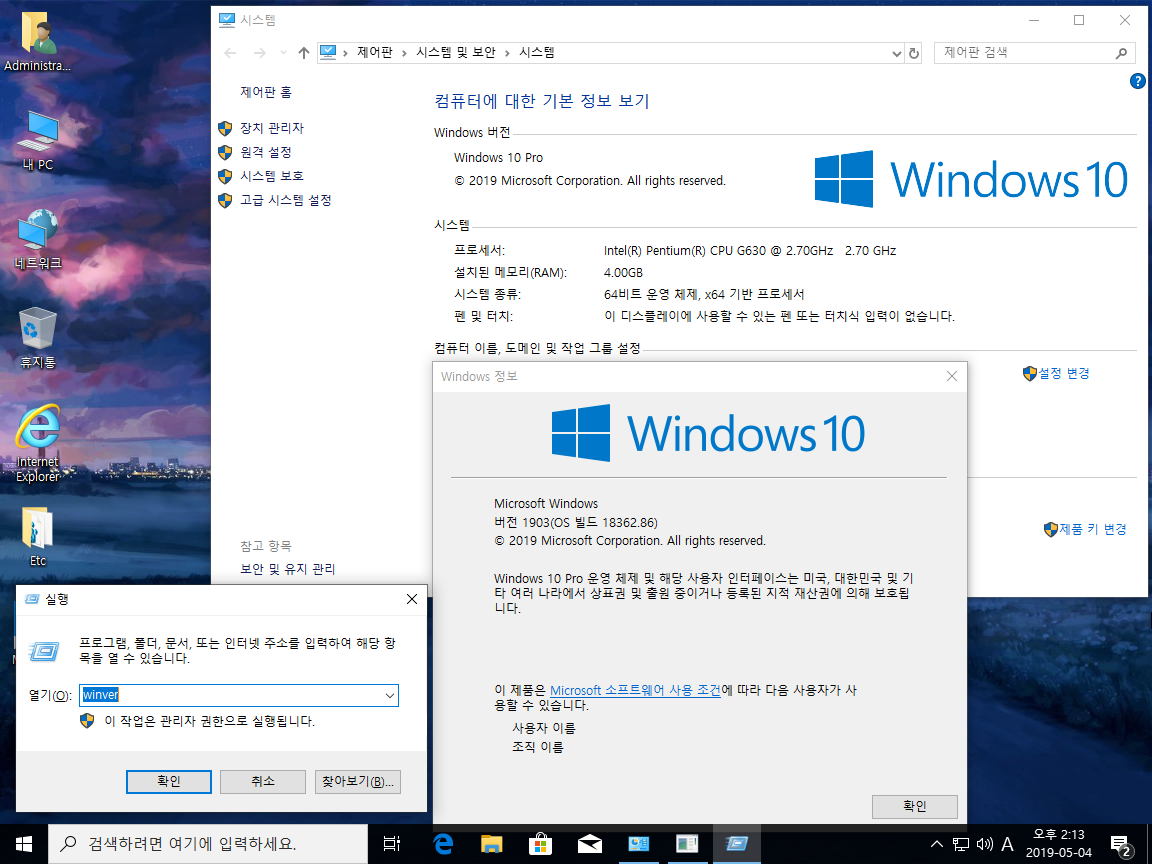The width and height of the screenshot is (1152, 864).
Task: Open 제어판 홈 link
Action: (x=266, y=92)
